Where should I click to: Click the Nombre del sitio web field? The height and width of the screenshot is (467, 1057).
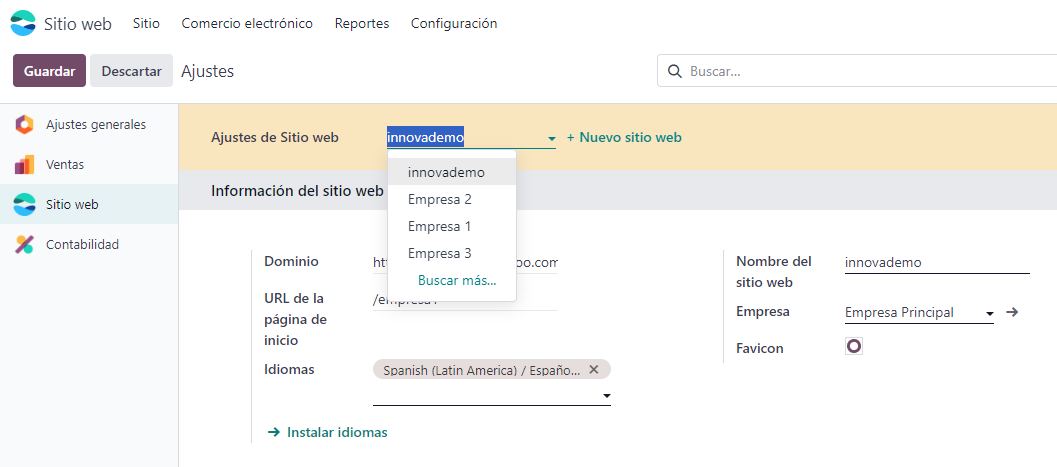pos(936,262)
